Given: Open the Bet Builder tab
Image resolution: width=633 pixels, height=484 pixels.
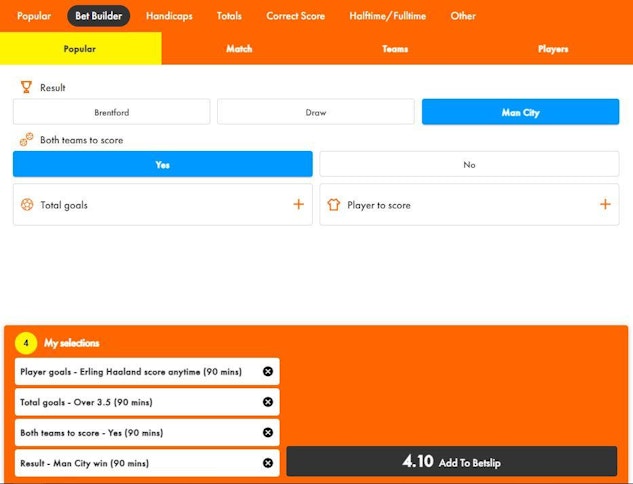Looking at the screenshot, I should coord(99,16).
